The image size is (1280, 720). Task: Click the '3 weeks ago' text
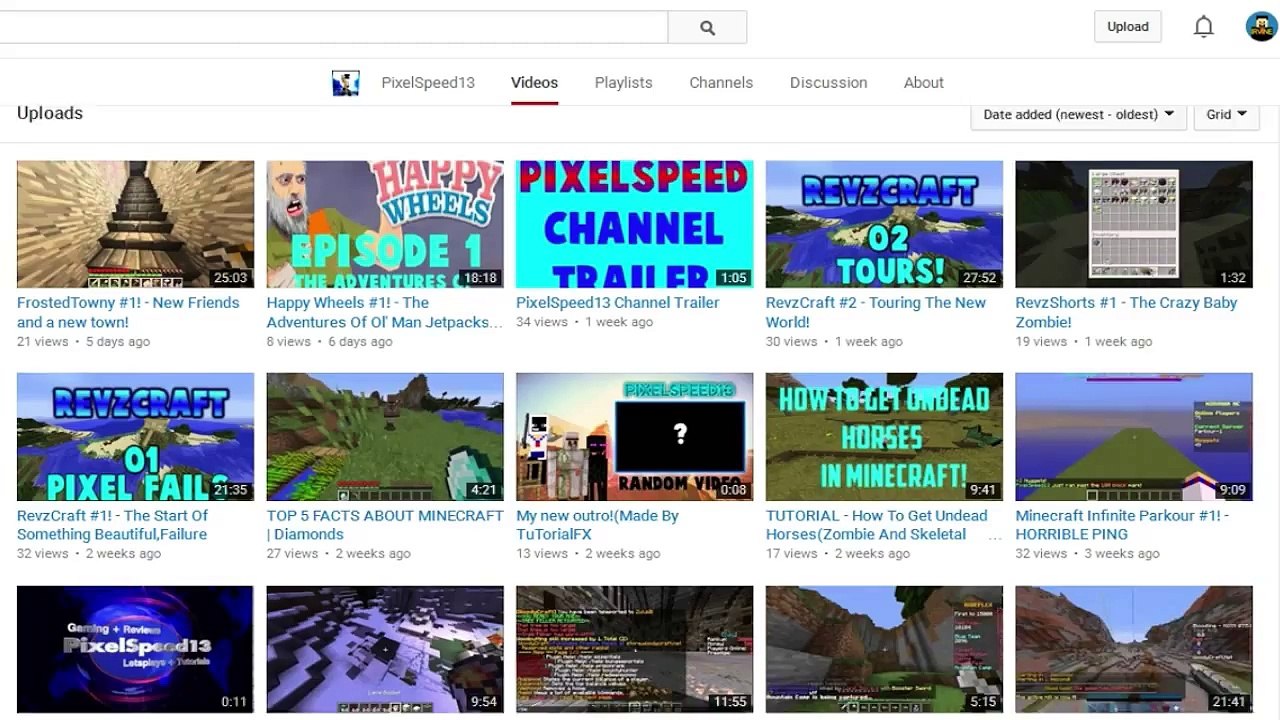pyautogui.click(x=1122, y=554)
